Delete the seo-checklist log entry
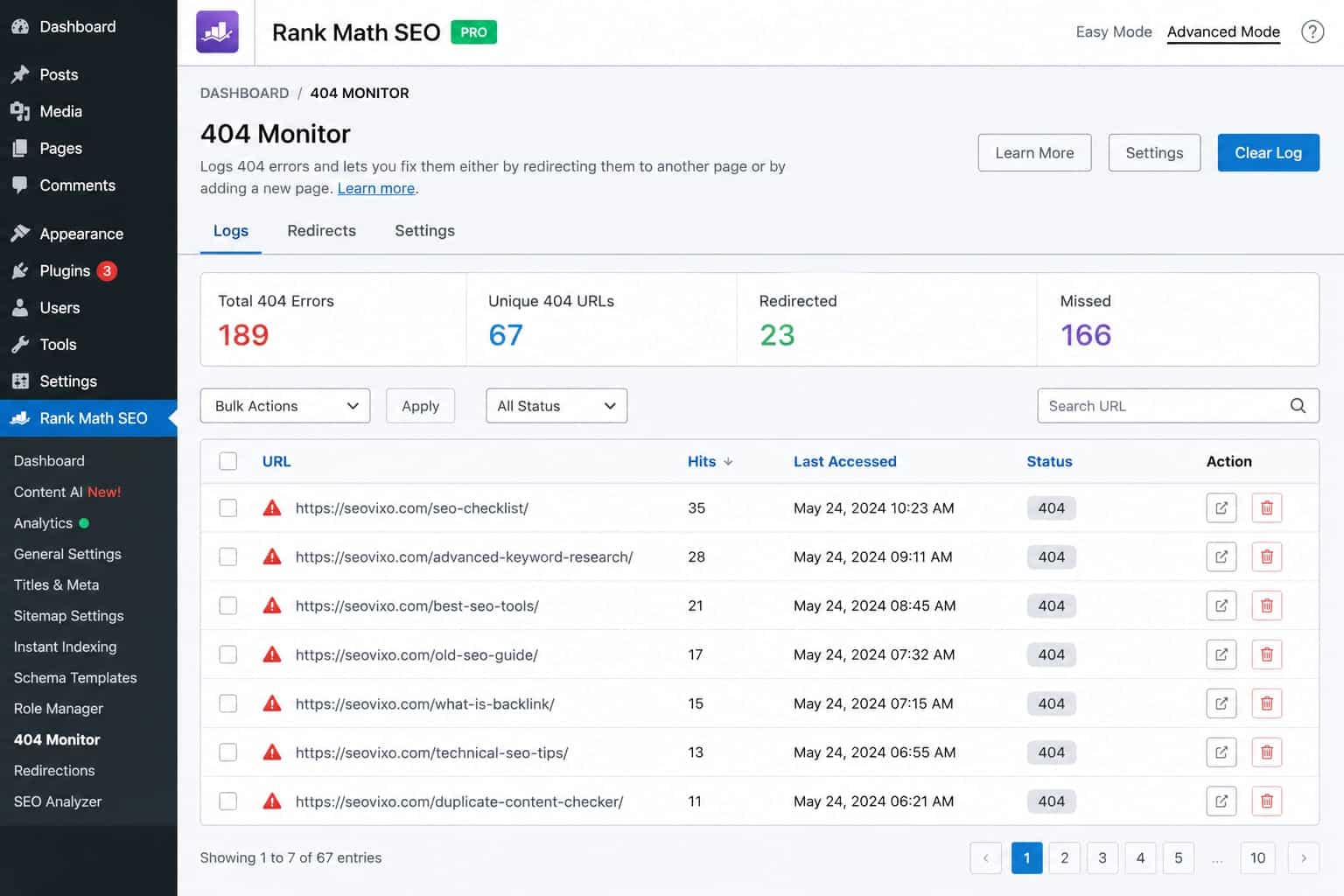1344x896 pixels. (x=1266, y=508)
